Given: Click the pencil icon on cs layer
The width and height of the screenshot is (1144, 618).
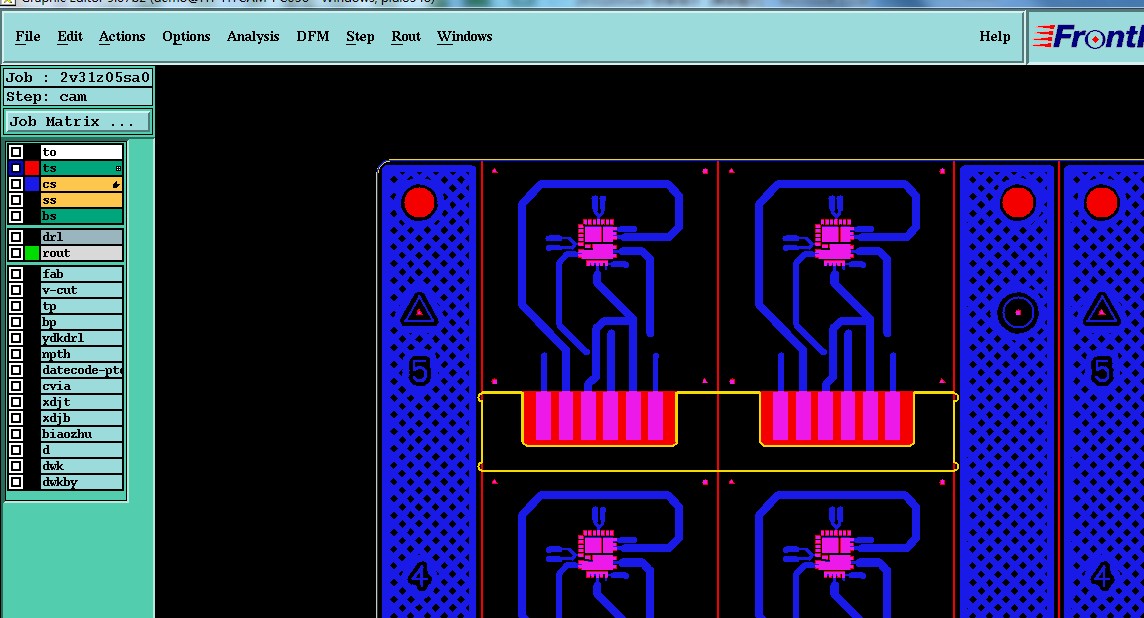Looking at the screenshot, I should 116,185.
